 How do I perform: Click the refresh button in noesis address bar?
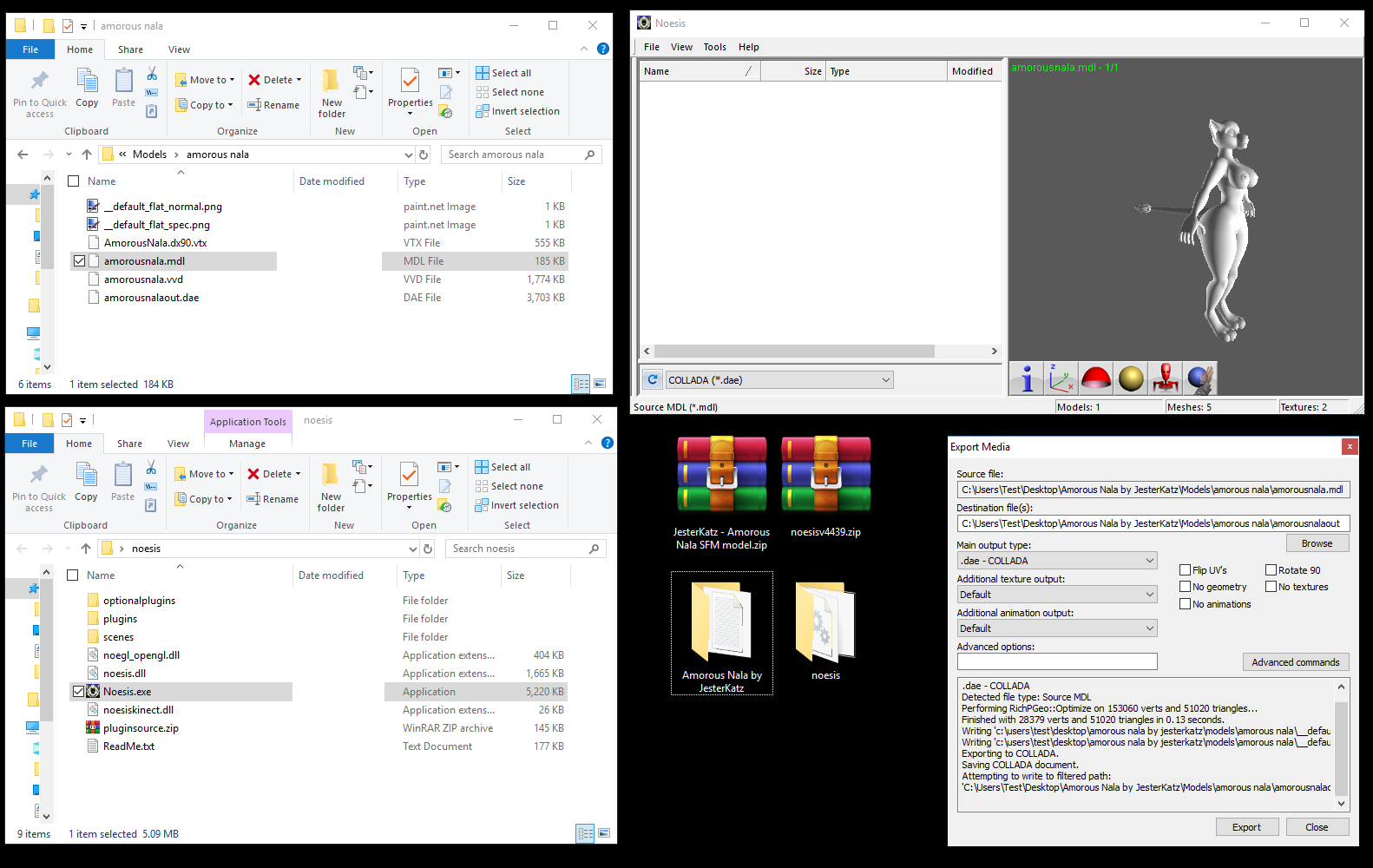pyautogui.click(x=428, y=549)
